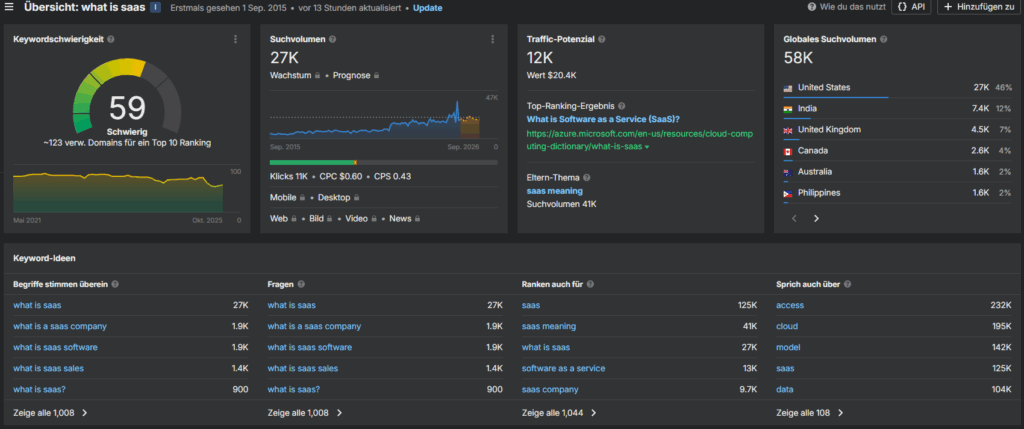Image resolution: width=1024 pixels, height=429 pixels.
Task: Open saas keyword under Ranken auch für
Action: (531, 305)
